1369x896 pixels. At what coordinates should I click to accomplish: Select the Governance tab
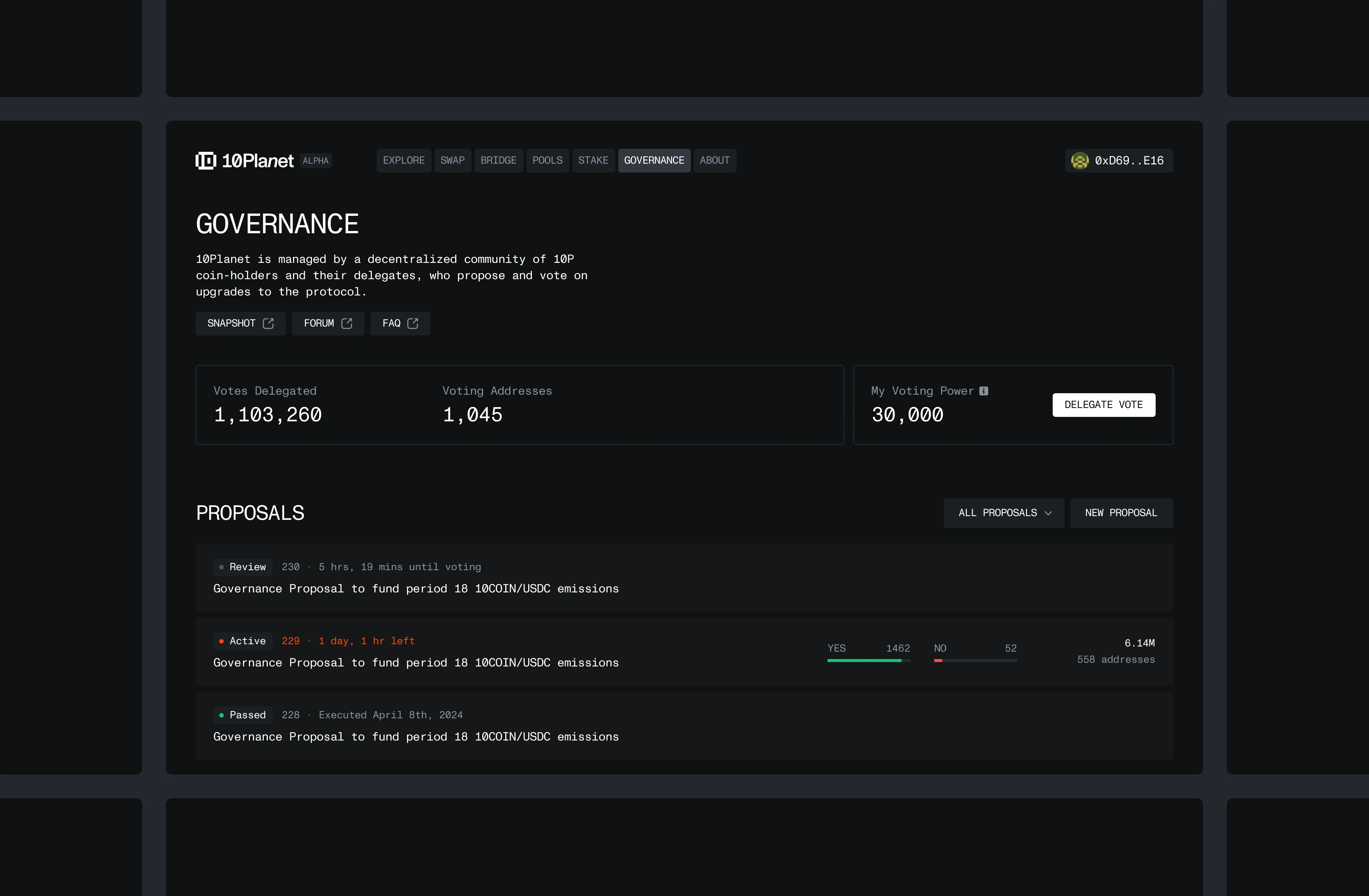click(654, 160)
